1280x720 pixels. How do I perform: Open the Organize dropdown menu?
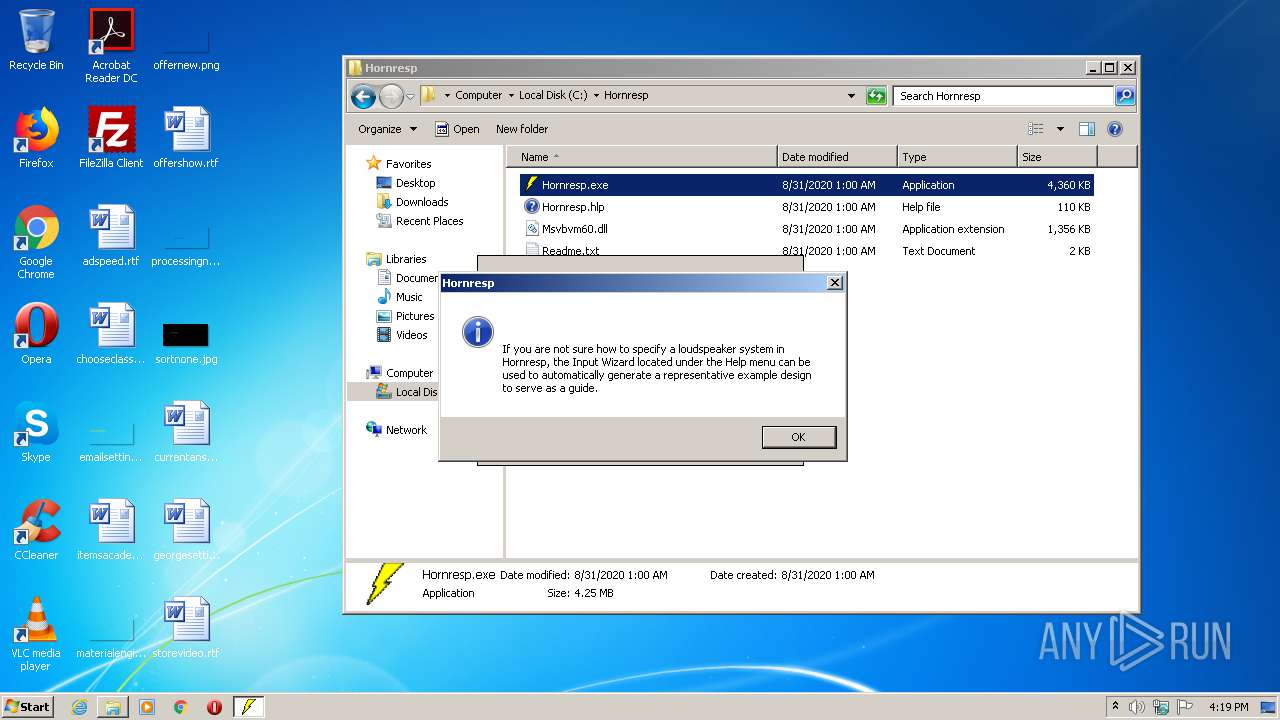[x=387, y=129]
